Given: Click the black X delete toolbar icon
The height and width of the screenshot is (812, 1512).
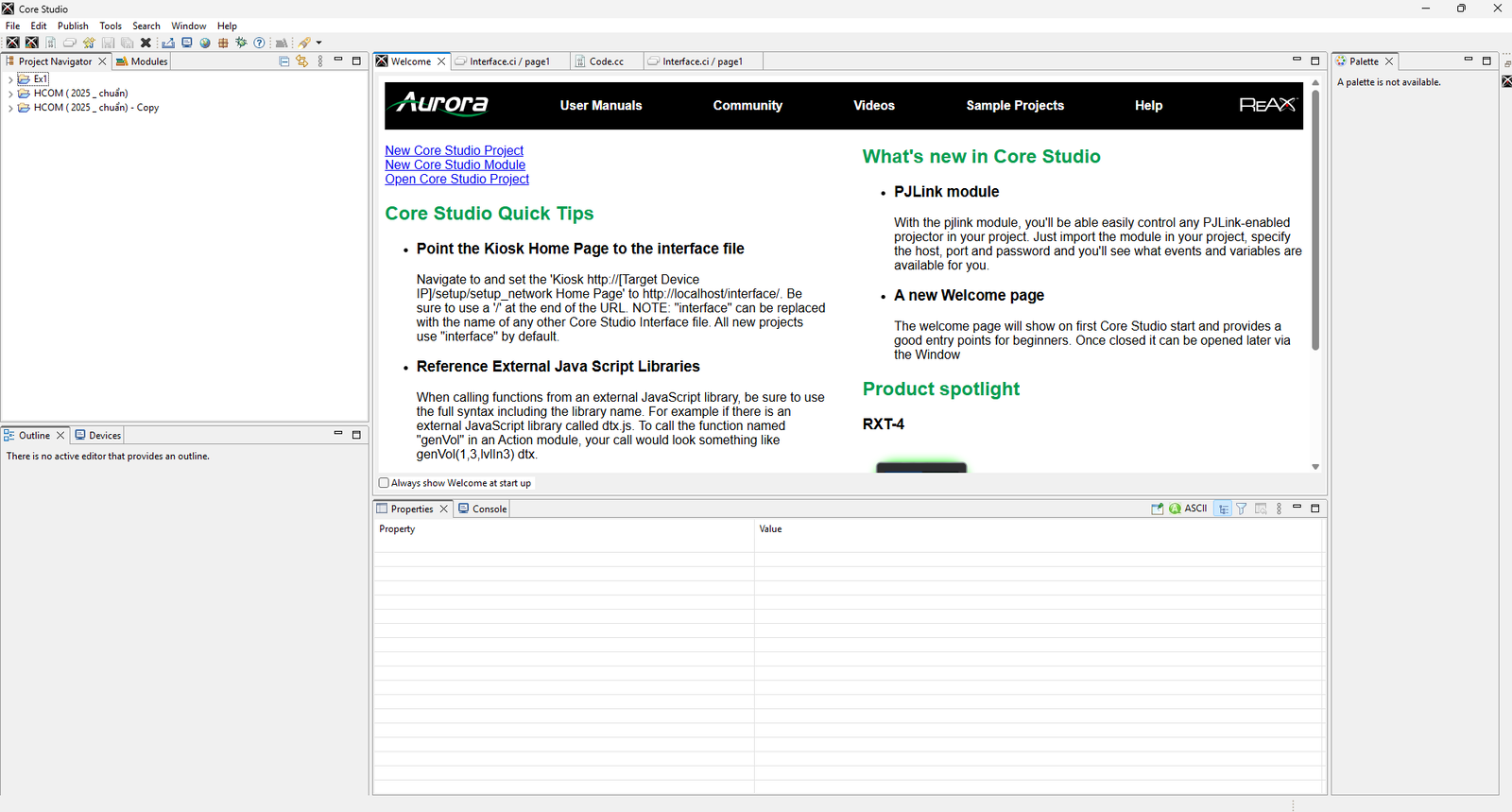Looking at the screenshot, I should [x=146, y=43].
